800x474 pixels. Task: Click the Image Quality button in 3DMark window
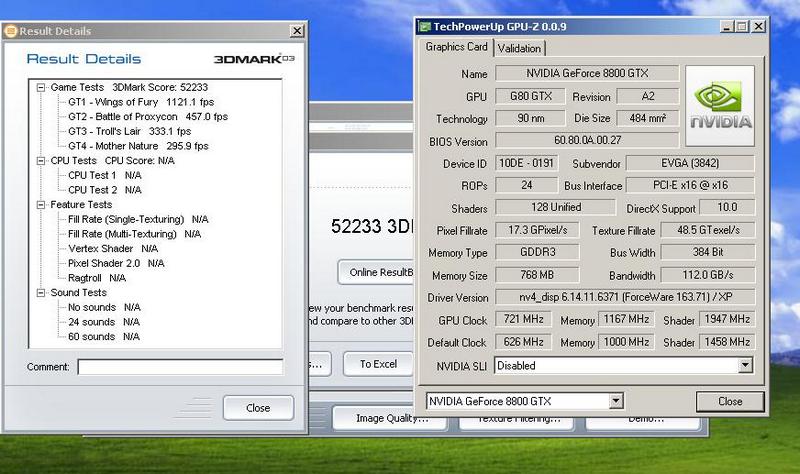pyautogui.click(x=390, y=418)
